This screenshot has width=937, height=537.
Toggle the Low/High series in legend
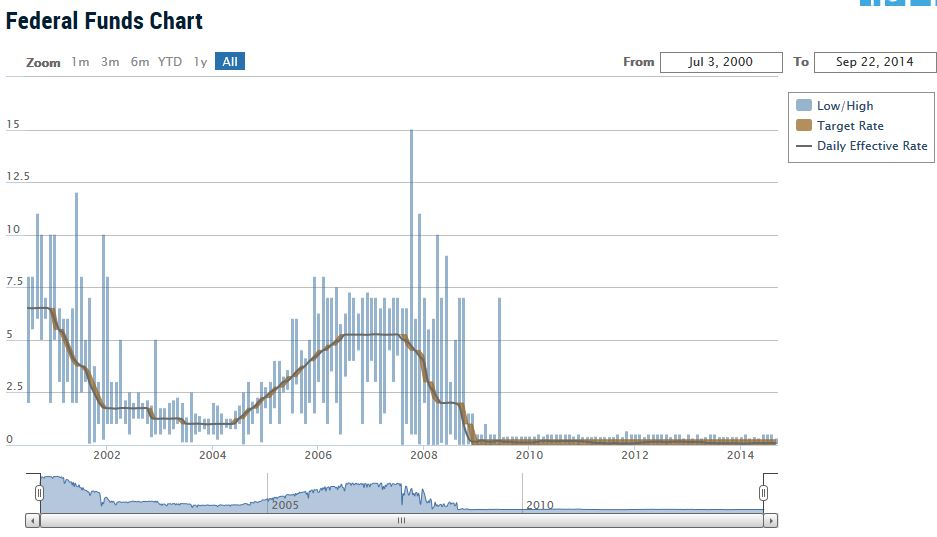(844, 106)
